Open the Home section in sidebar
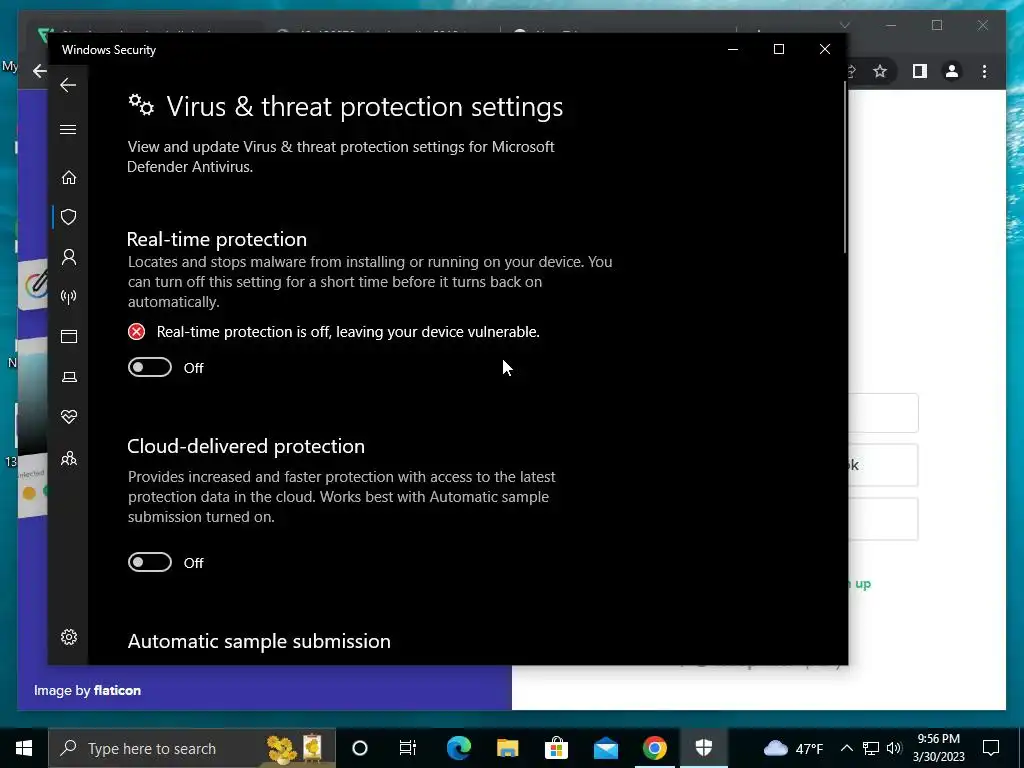Screen dimensions: 1024x768 click(x=69, y=178)
